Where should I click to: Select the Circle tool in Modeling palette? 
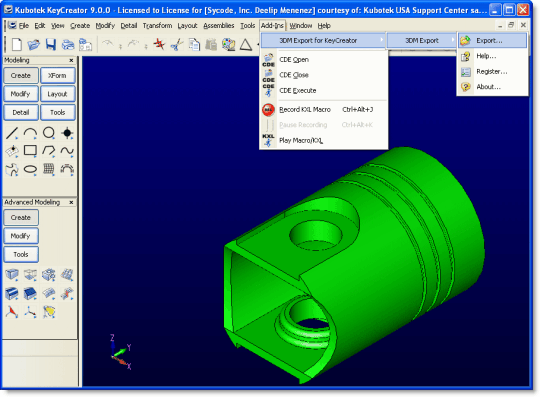(x=49, y=133)
